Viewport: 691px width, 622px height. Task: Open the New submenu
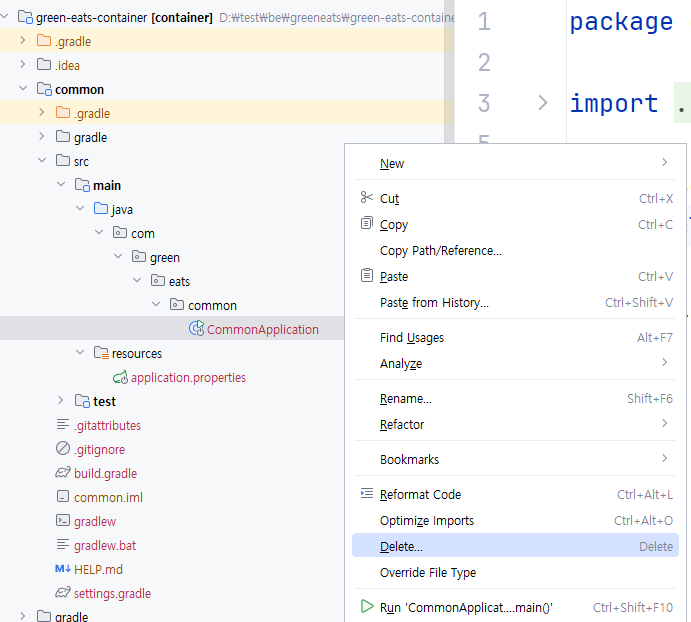pyautogui.click(x=515, y=164)
